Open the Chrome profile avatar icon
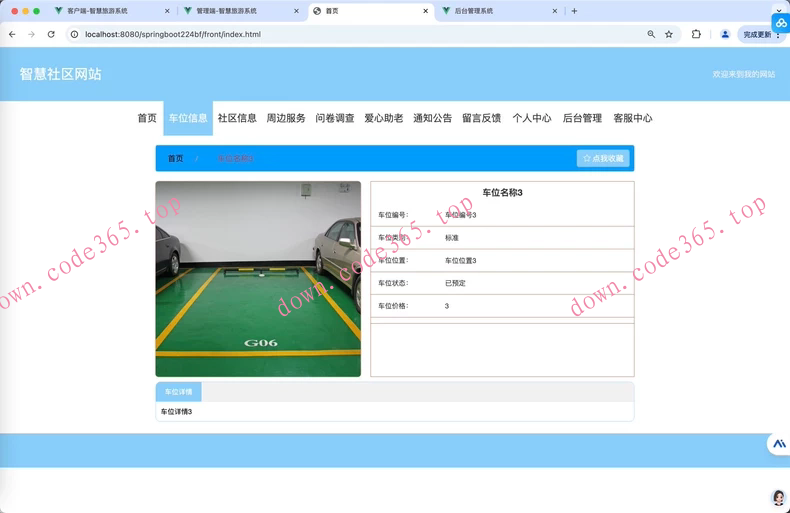 [725, 34]
